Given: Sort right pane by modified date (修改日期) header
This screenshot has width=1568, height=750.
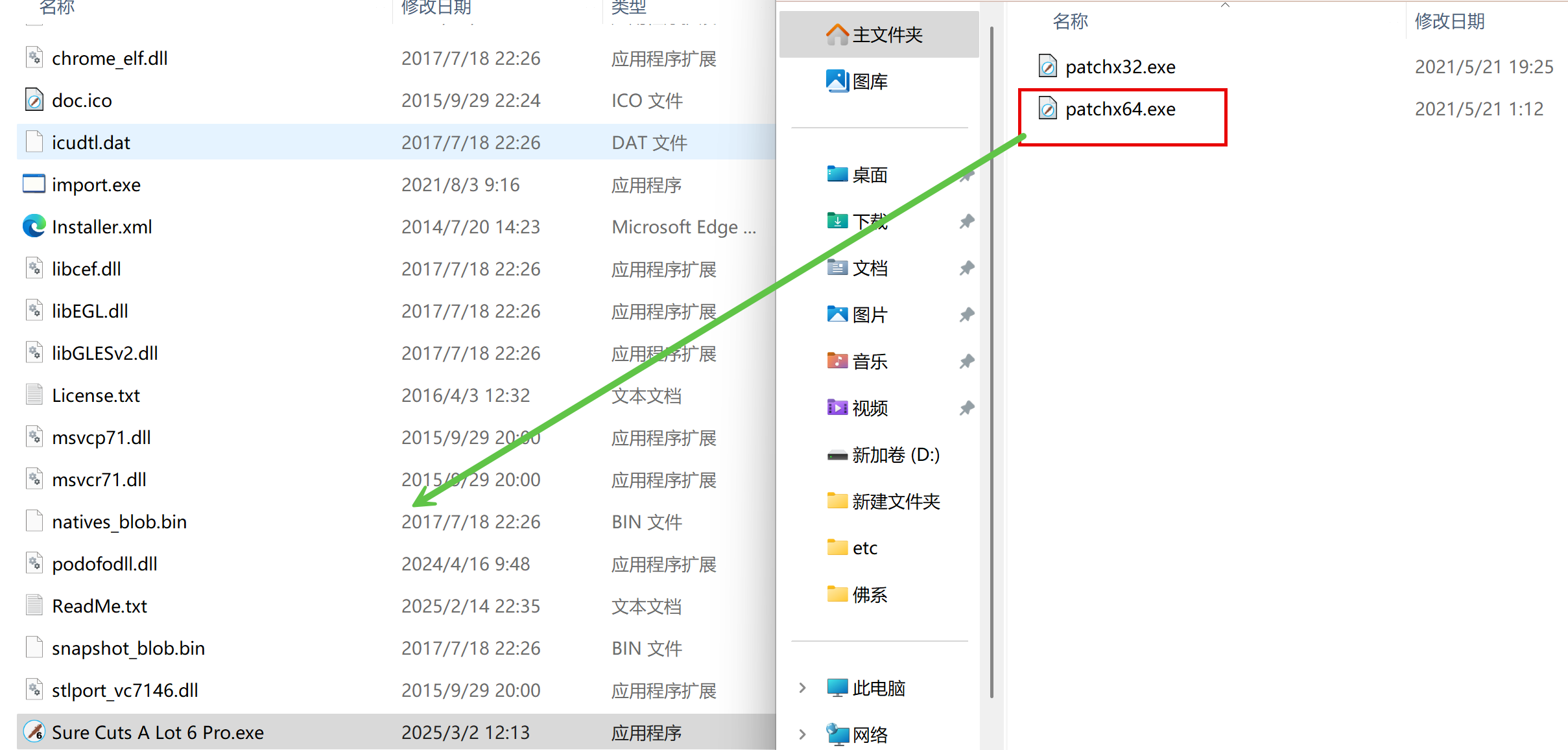Looking at the screenshot, I should 1449,21.
